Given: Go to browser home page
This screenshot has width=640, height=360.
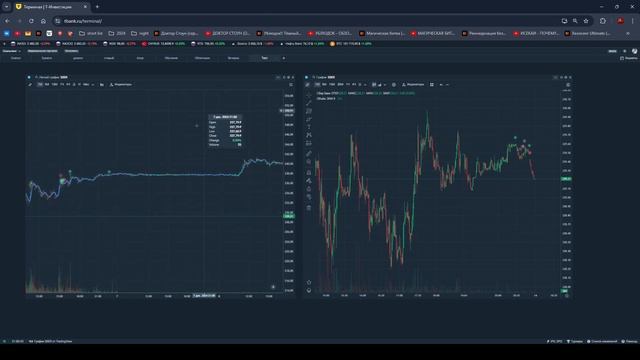Looking at the screenshot, I should pyautogui.click(x=43, y=21).
